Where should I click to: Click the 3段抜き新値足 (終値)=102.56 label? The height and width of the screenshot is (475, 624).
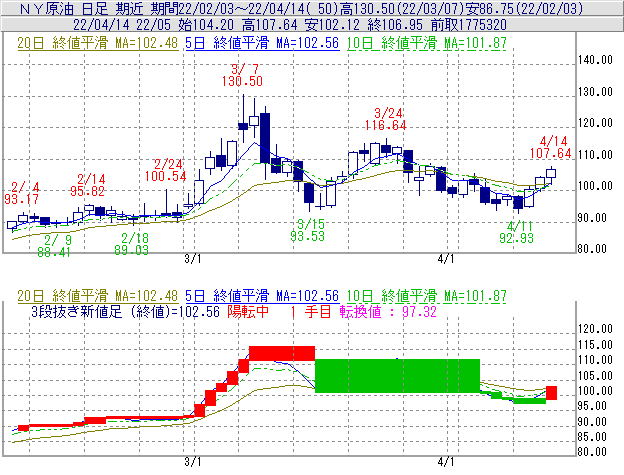point(125,311)
